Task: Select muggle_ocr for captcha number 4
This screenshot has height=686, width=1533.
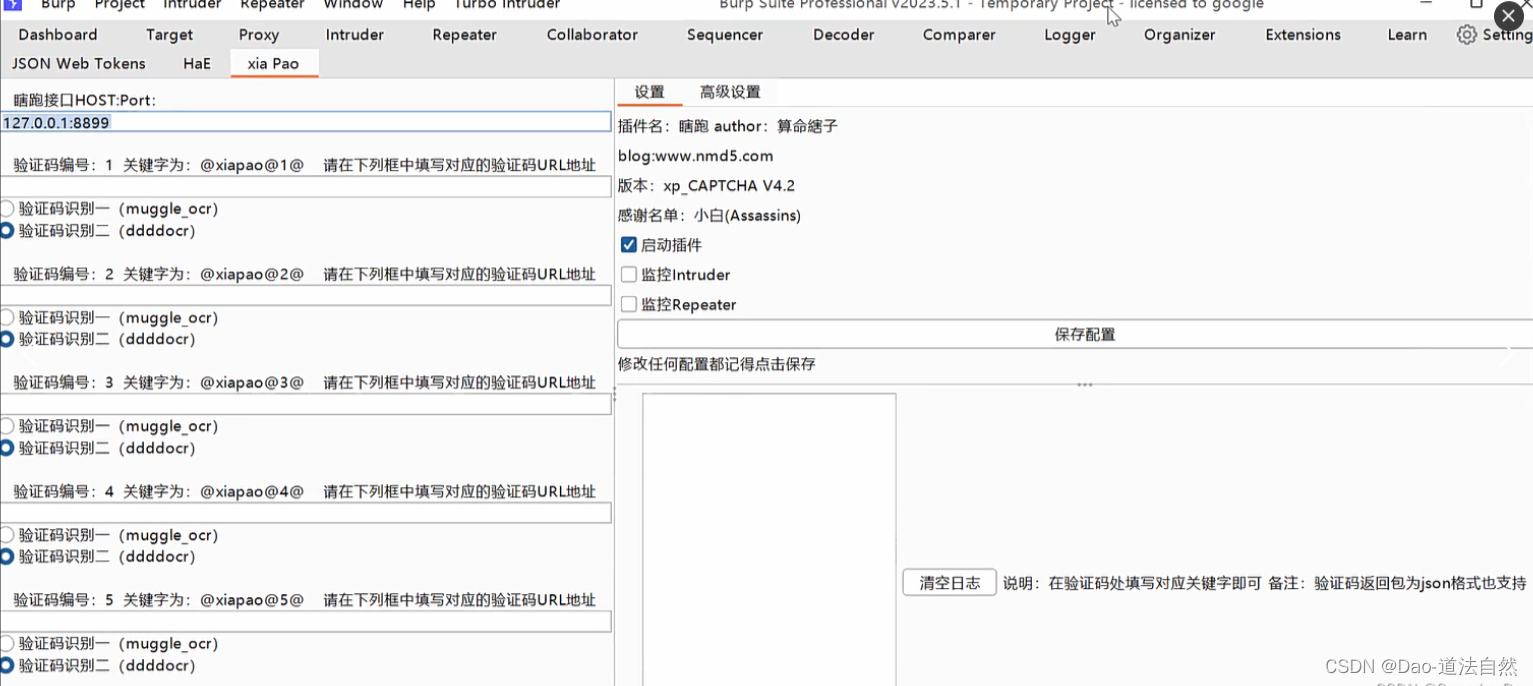Action: click(x=7, y=535)
